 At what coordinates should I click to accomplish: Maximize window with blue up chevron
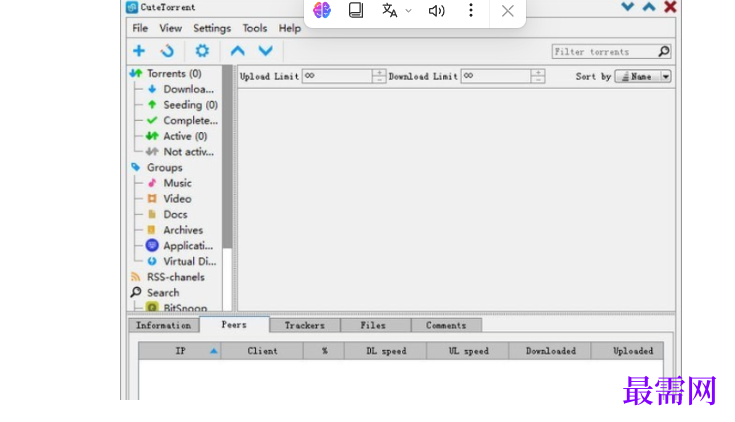(649, 7)
